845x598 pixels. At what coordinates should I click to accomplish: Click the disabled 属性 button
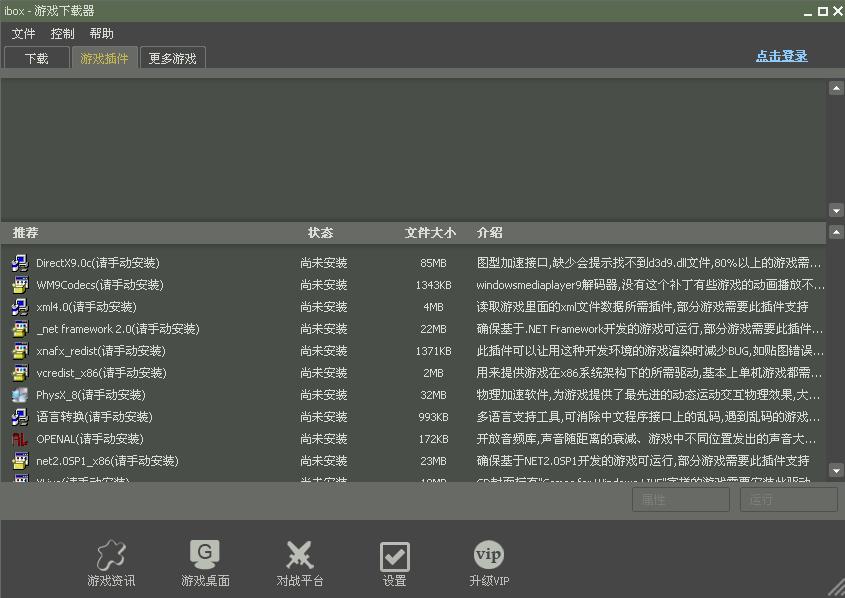(681, 500)
